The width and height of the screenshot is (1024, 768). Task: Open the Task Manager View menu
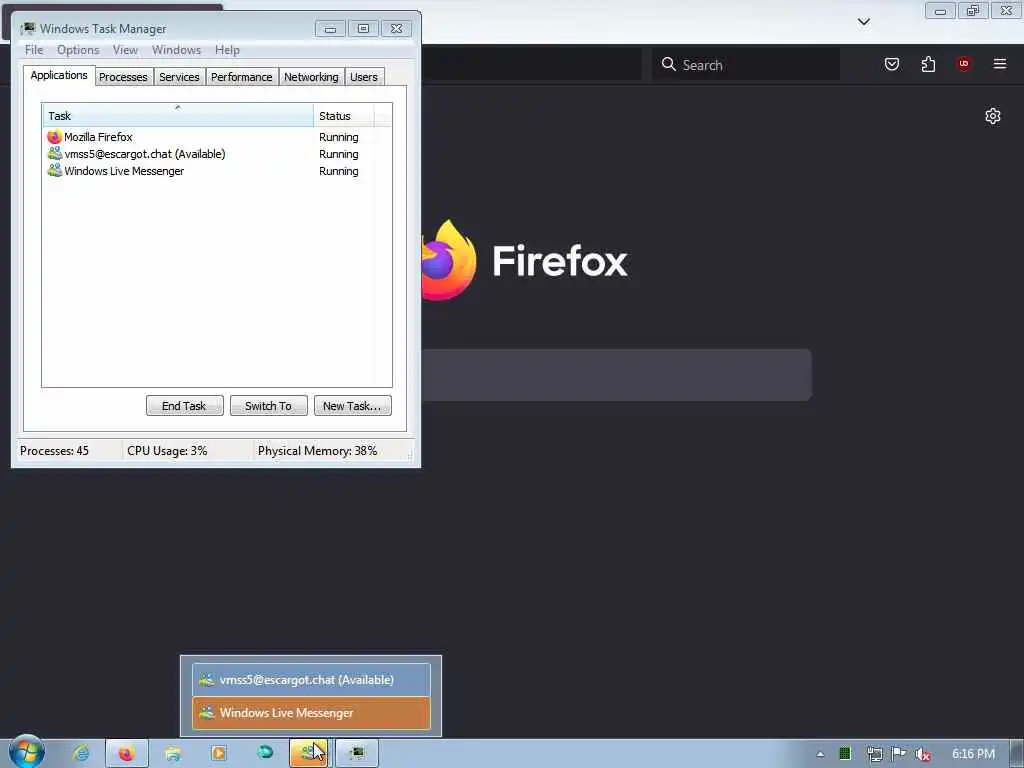coord(125,50)
